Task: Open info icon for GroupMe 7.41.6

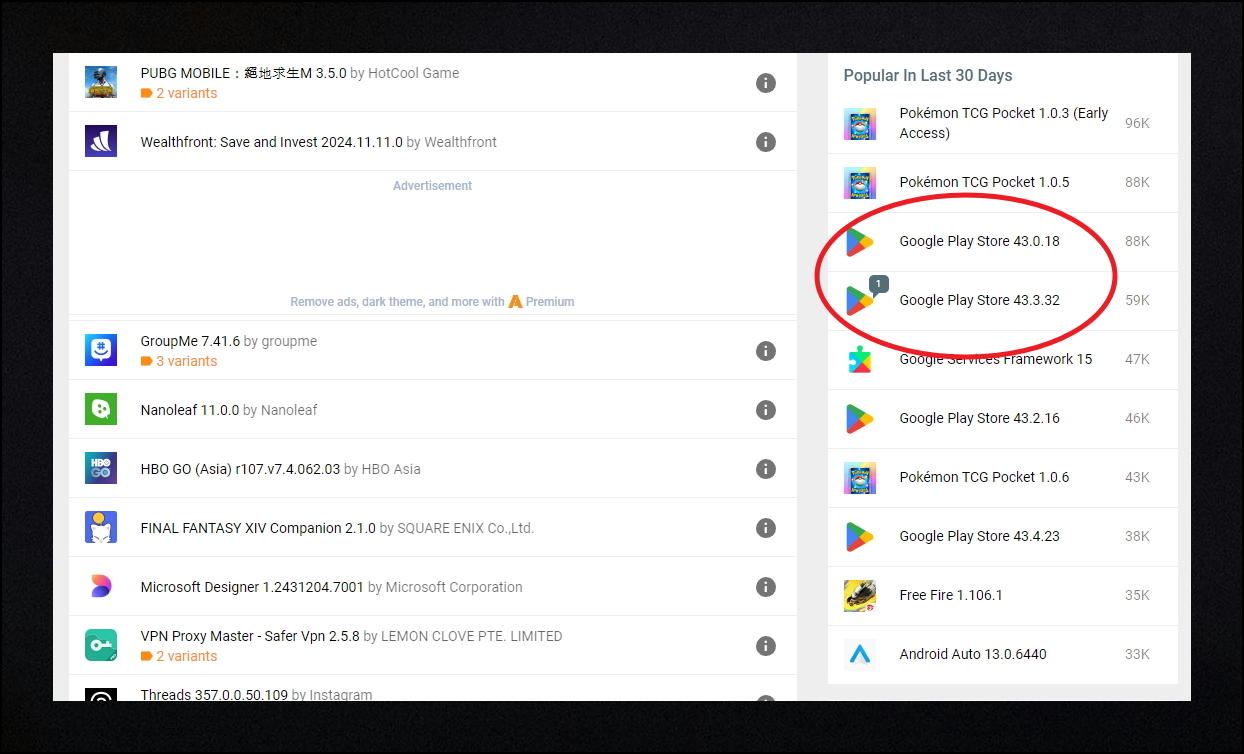Action: coord(766,351)
